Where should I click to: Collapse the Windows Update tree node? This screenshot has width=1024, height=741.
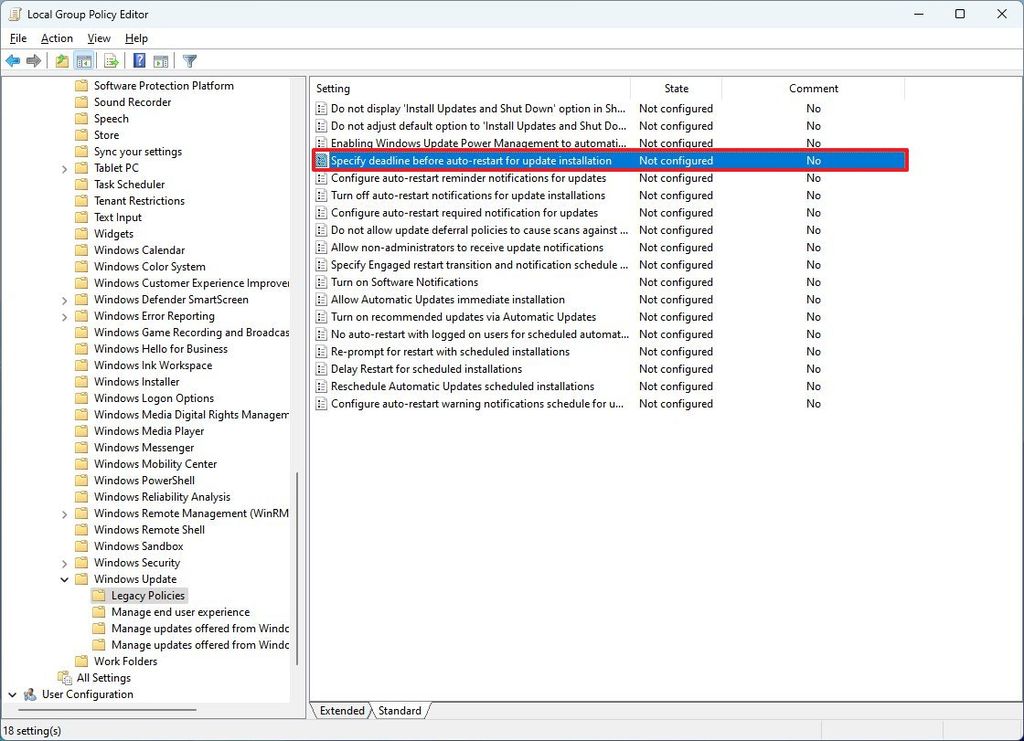(65, 579)
